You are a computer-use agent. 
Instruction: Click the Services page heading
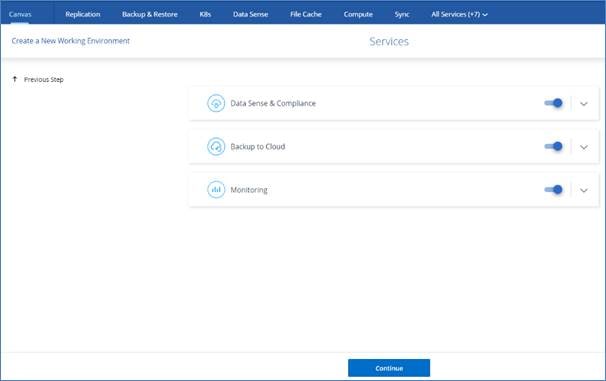coord(389,41)
